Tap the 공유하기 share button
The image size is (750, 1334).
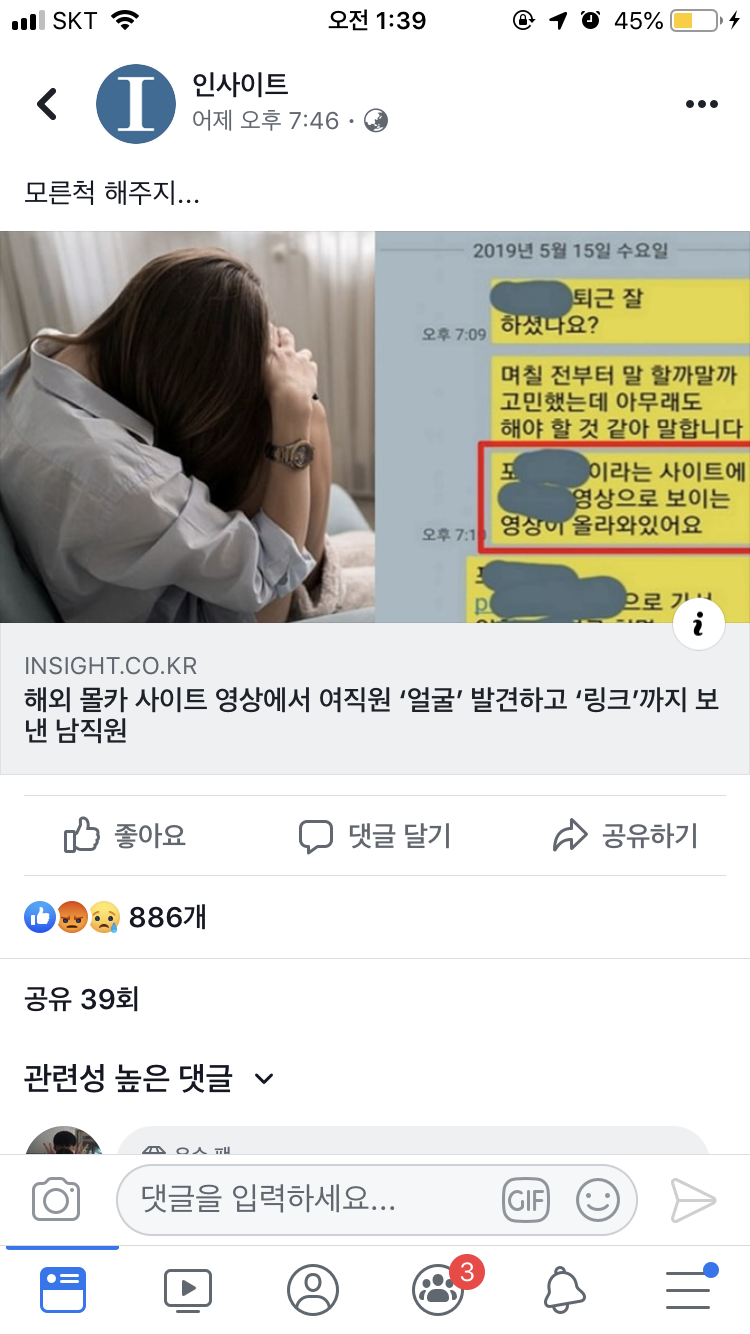626,835
